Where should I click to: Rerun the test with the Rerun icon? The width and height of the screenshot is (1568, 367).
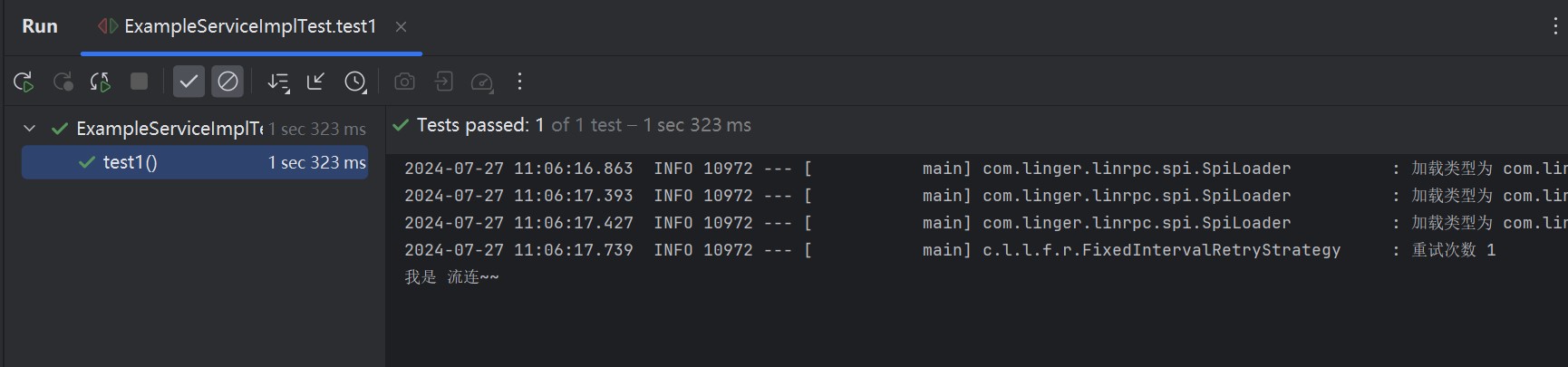click(24, 82)
